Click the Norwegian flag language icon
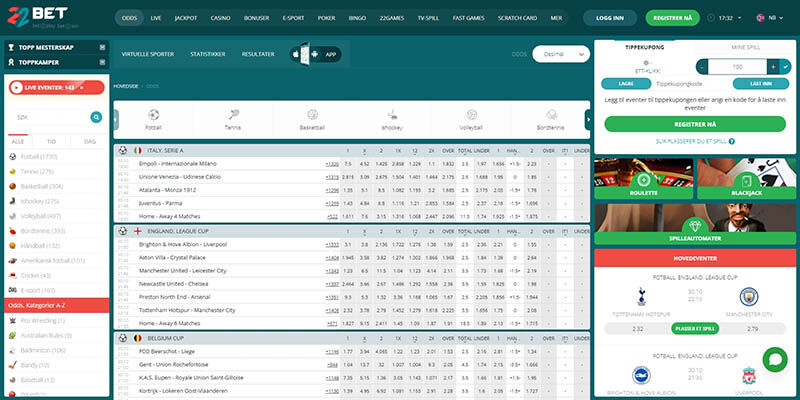This screenshot has height=400, width=800. click(760, 18)
